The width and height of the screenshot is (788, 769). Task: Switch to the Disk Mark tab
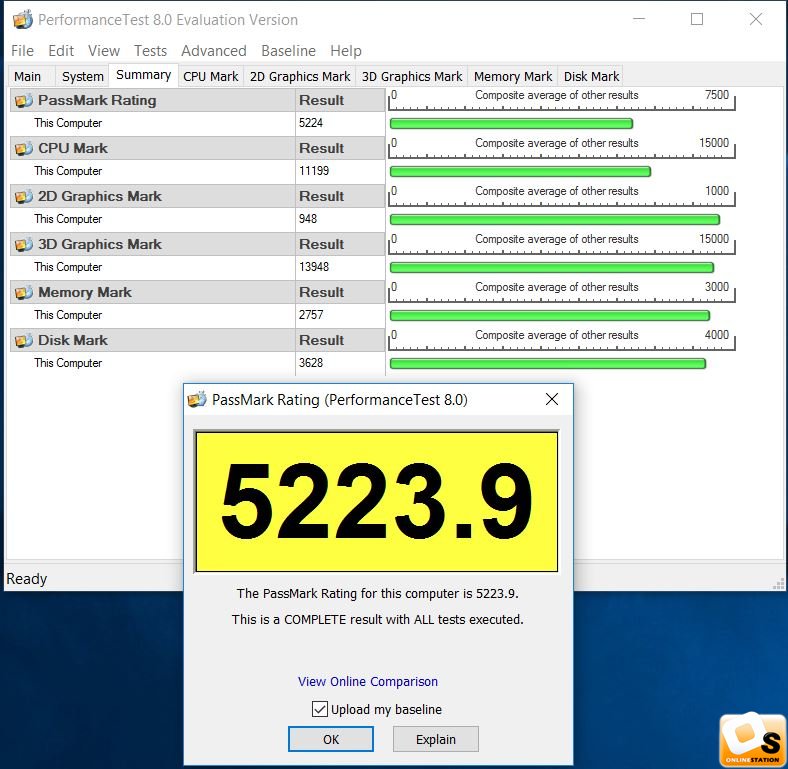(x=592, y=76)
